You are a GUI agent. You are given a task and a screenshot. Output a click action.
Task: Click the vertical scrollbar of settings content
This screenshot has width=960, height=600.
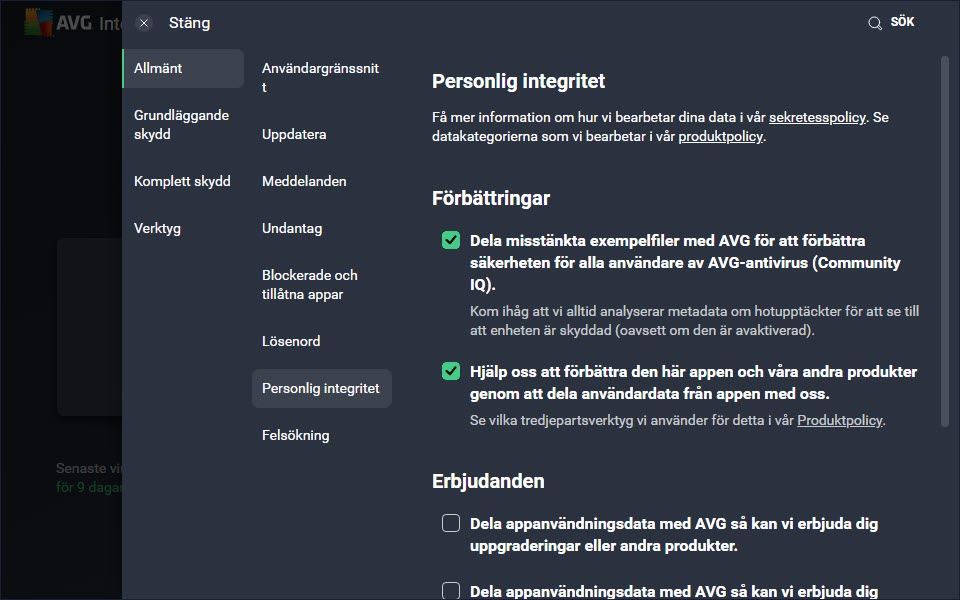tap(945, 241)
